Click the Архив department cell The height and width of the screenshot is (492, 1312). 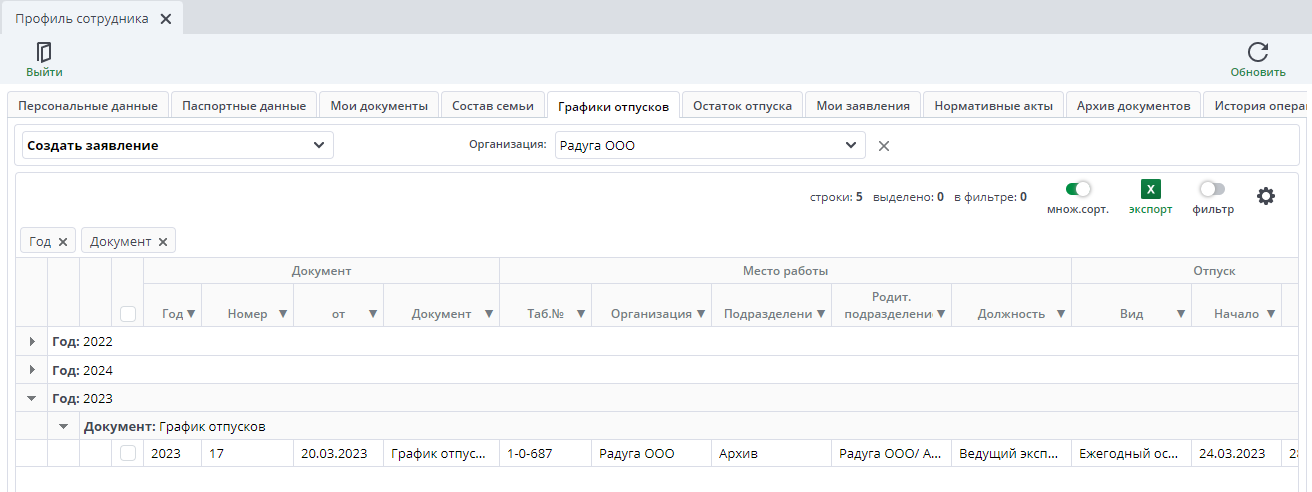click(771, 453)
